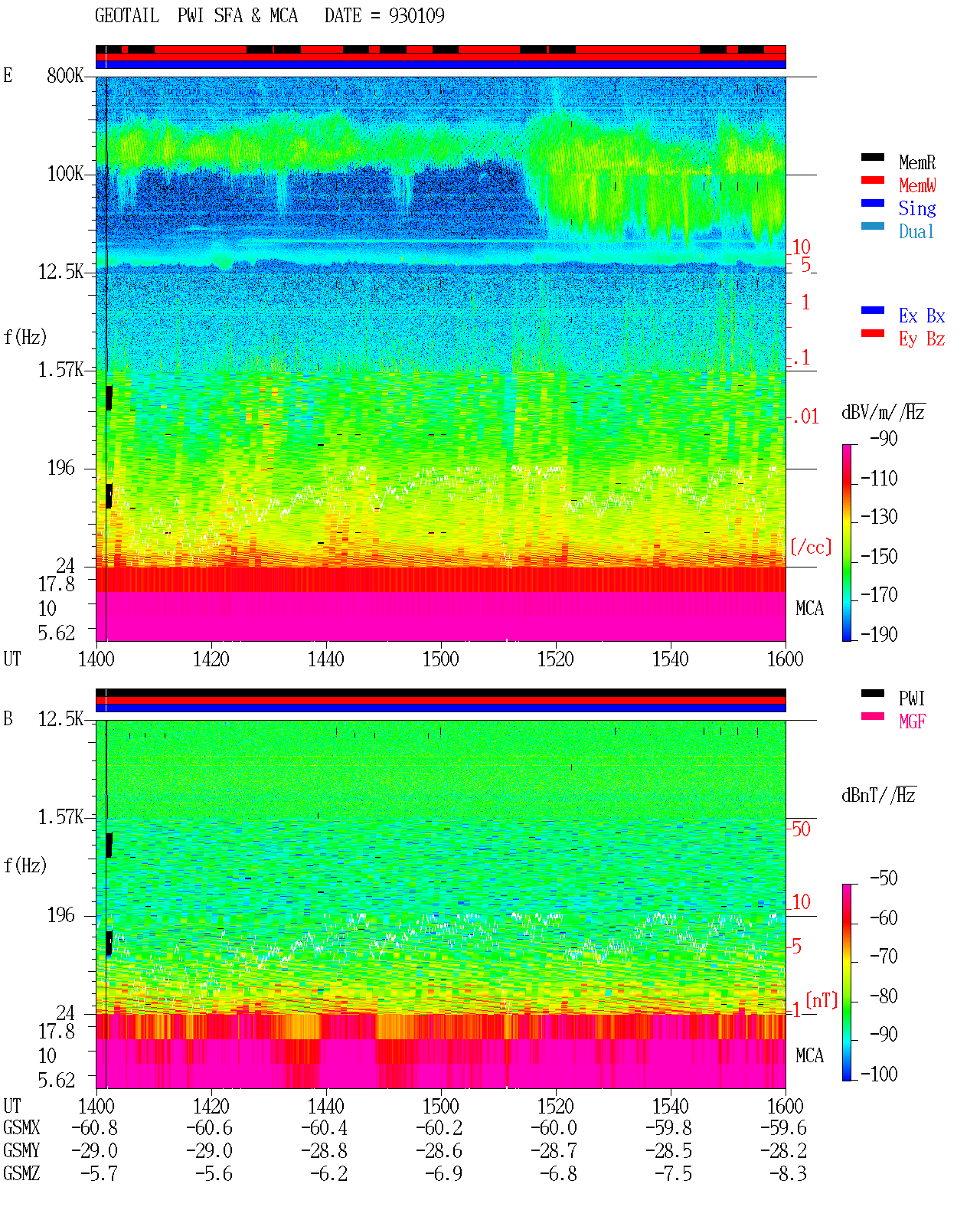The width and height of the screenshot is (980, 1220).
Task: Click the red ".01" density scale label
Action: tap(805, 417)
